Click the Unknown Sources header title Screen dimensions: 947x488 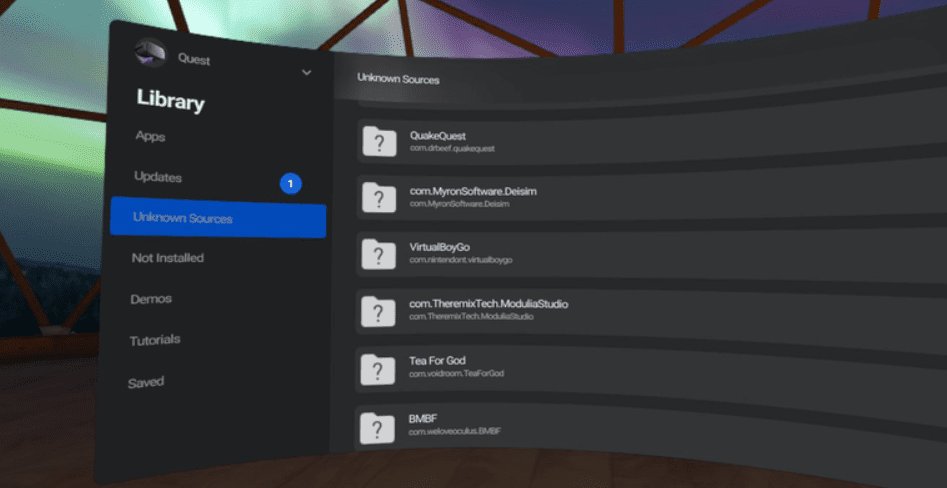398,79
